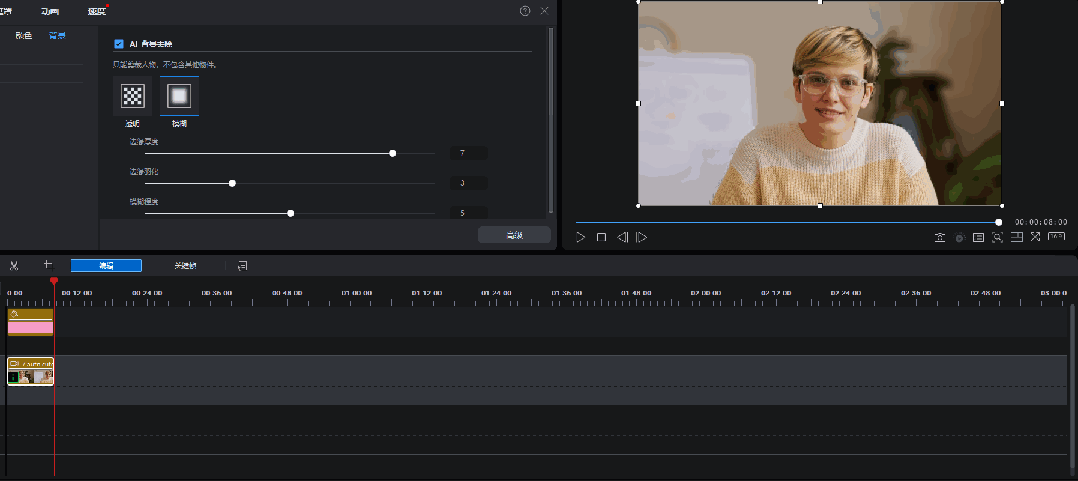Viewport: 1078px width, 481px height.
Task: Close the edit settings panel
Action: coord(544,10)
